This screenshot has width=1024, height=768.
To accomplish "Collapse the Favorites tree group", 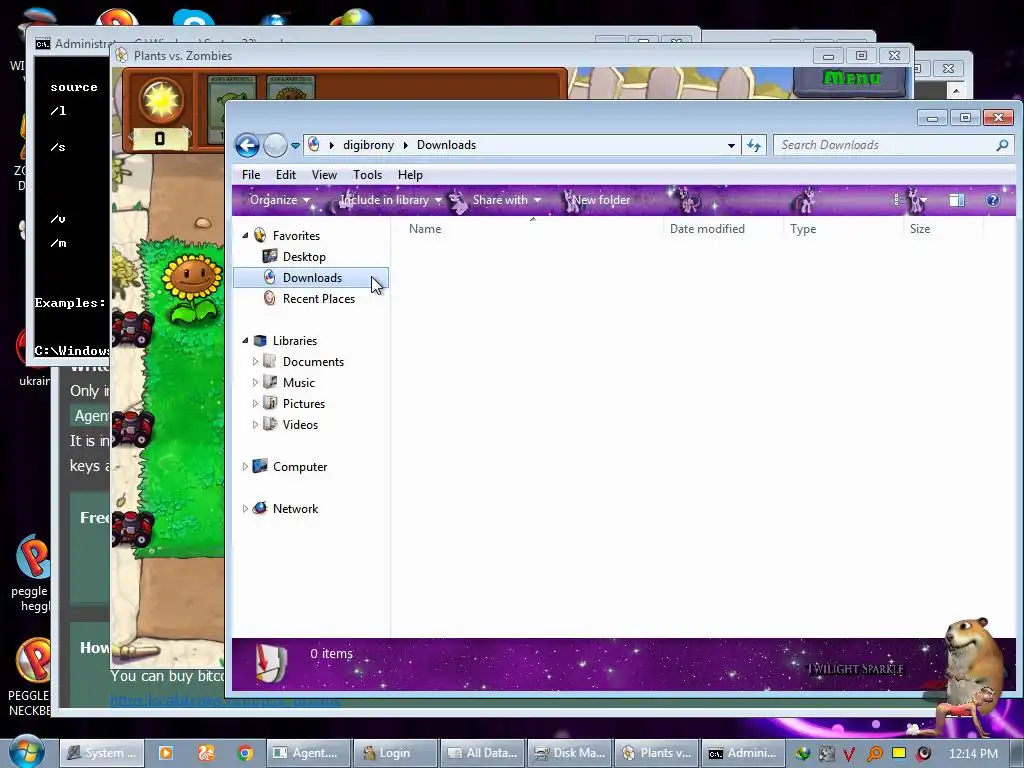I will click(246, 235).
